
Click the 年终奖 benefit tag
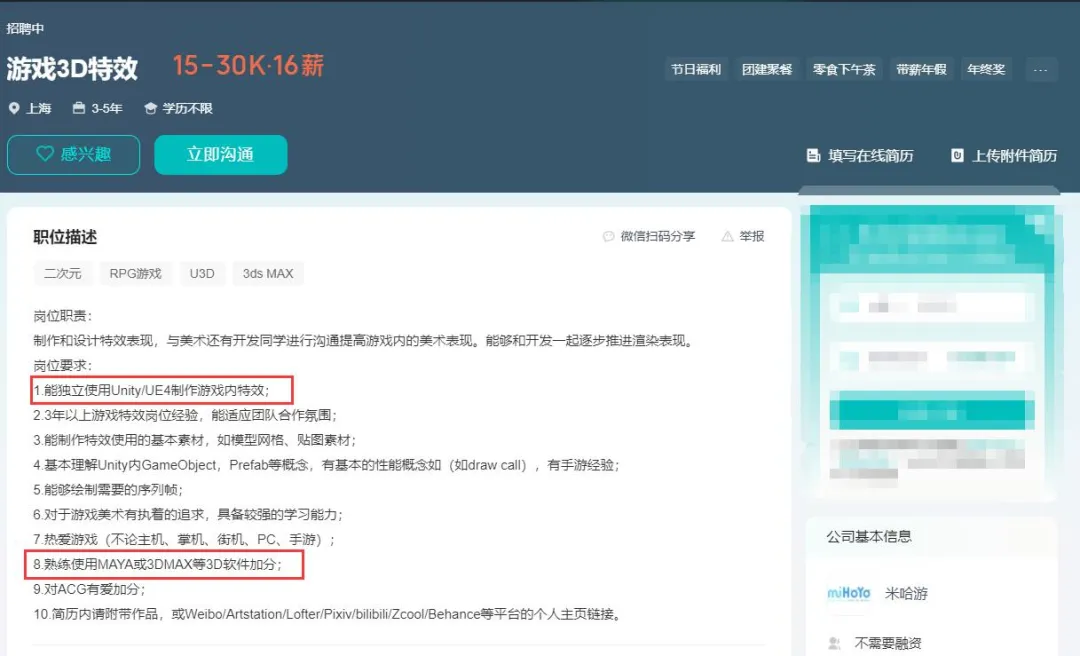(986, 68)
